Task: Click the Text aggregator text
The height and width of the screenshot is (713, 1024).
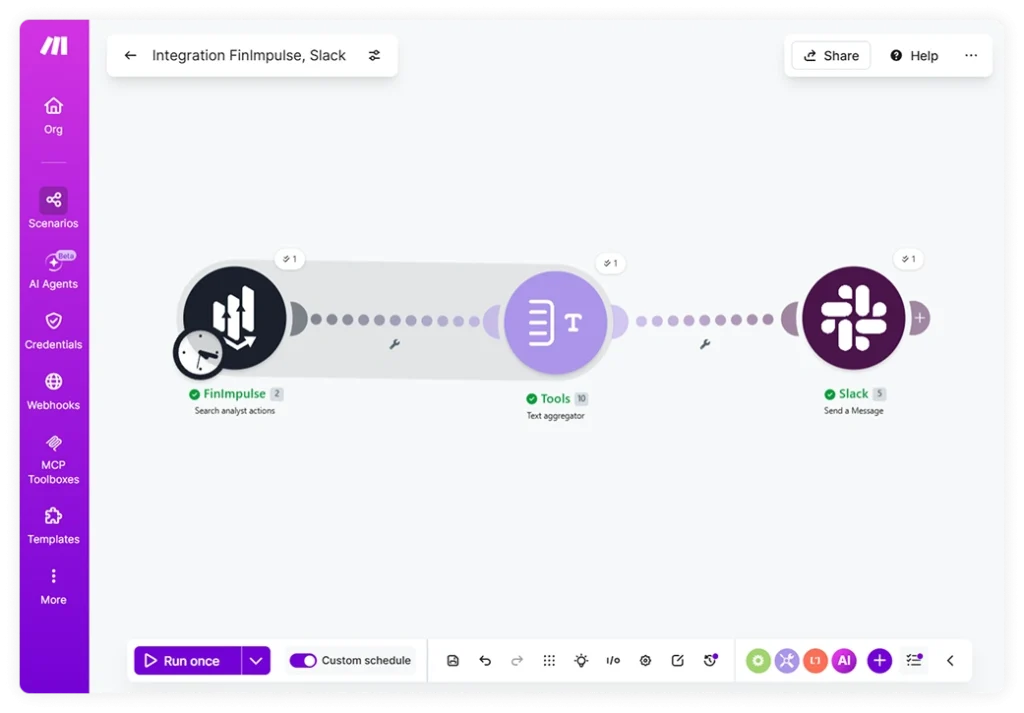Action: coord(556,415)
